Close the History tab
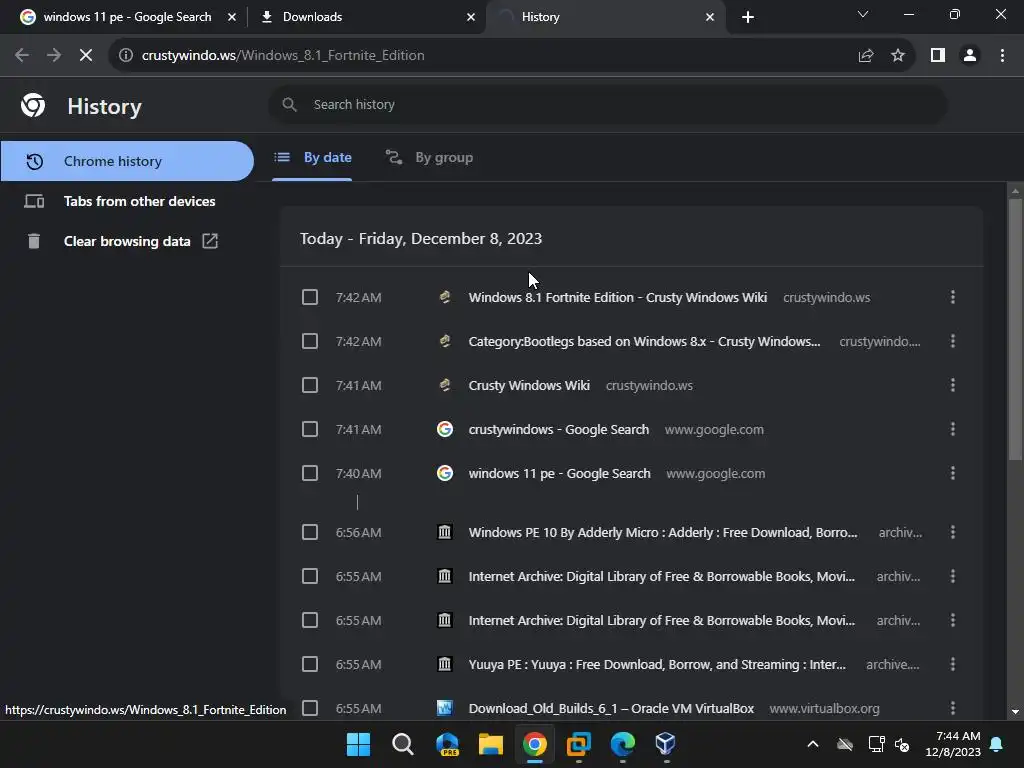Screen dimensions: 1024x768 click(710, 17)
